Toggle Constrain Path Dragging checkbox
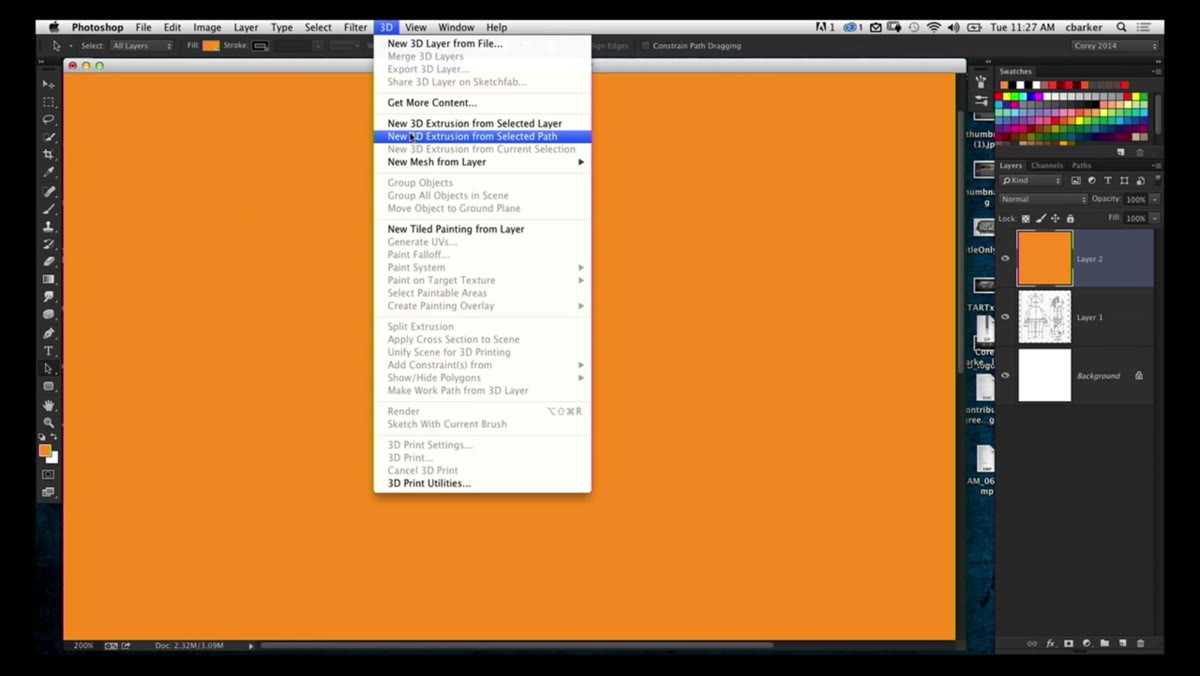 [646, 46]
